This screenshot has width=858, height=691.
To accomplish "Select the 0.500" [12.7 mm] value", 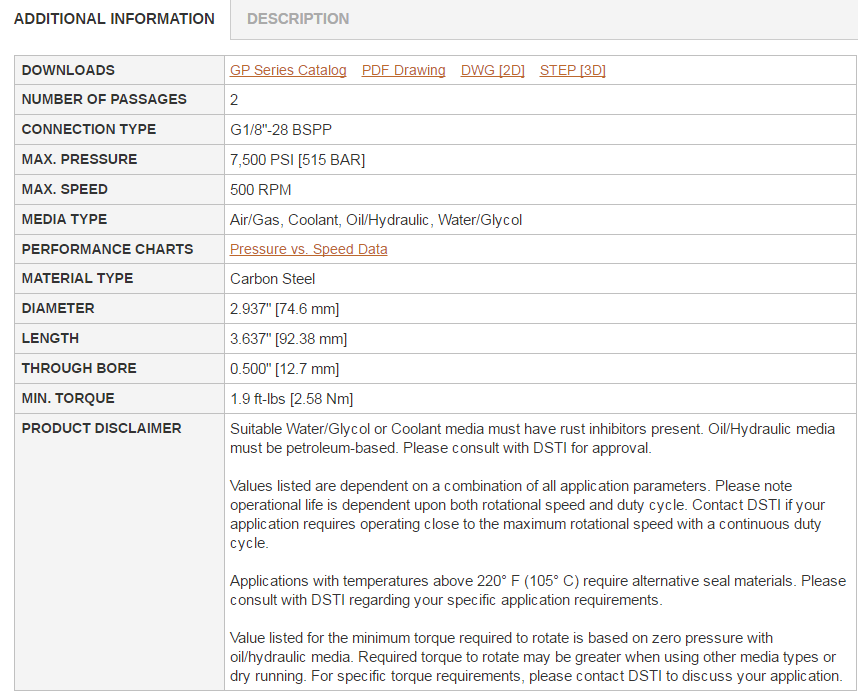I will click(x=285, y=369).
